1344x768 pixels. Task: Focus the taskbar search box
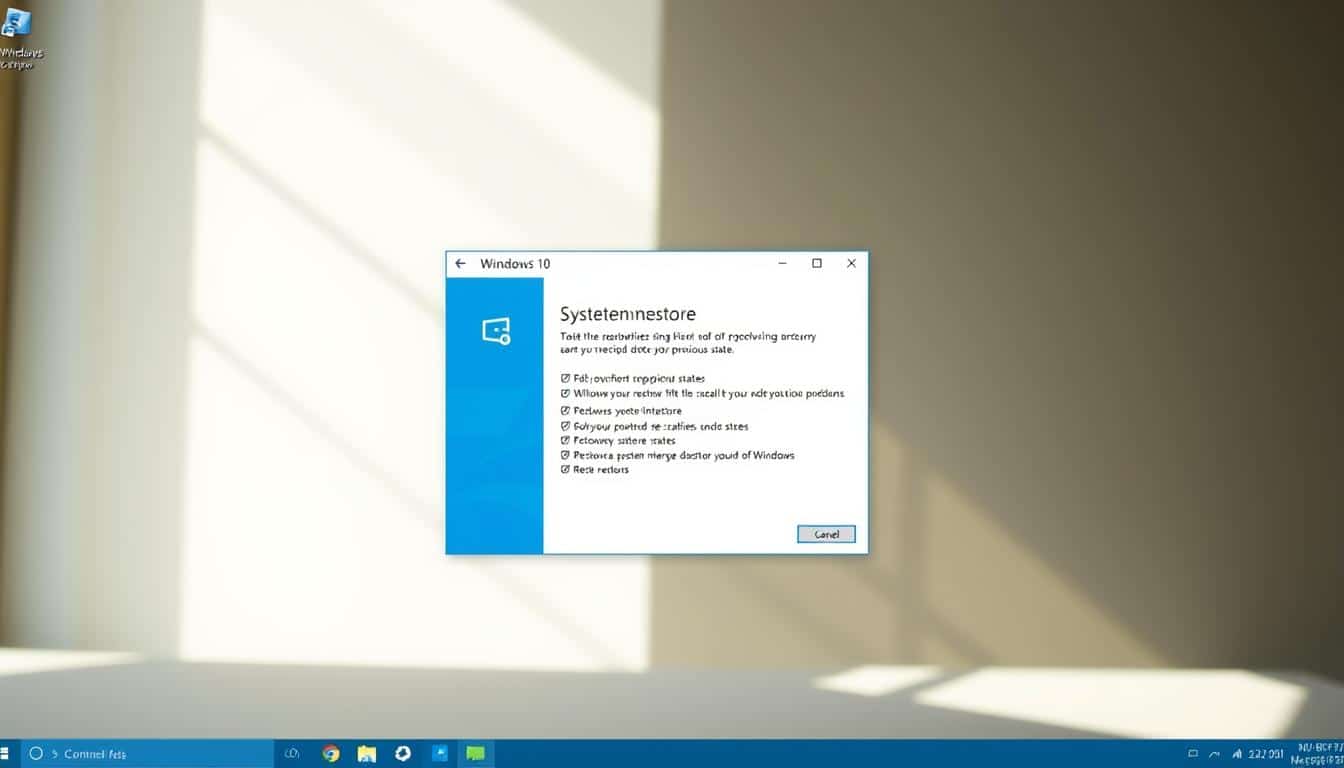click(146, 754)
